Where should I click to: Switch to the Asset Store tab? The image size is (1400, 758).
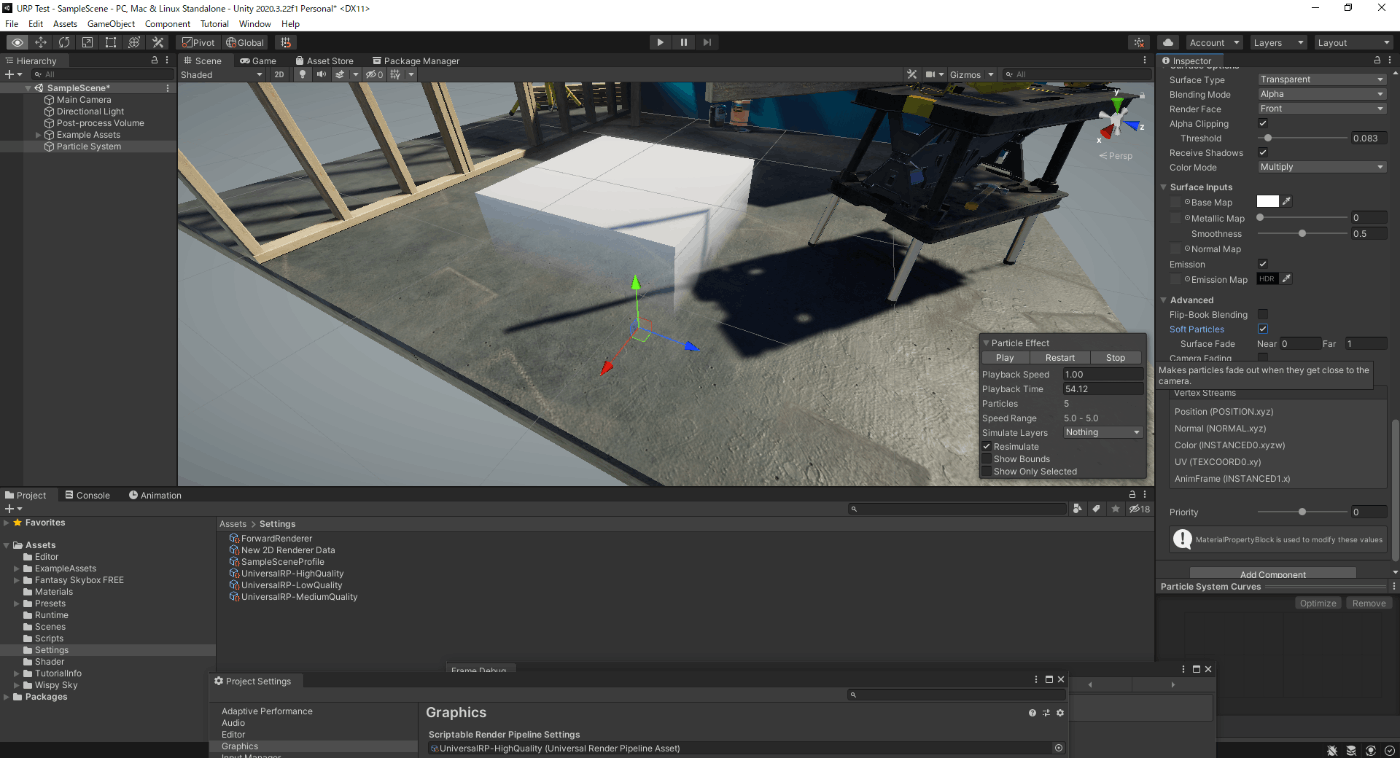323,61
